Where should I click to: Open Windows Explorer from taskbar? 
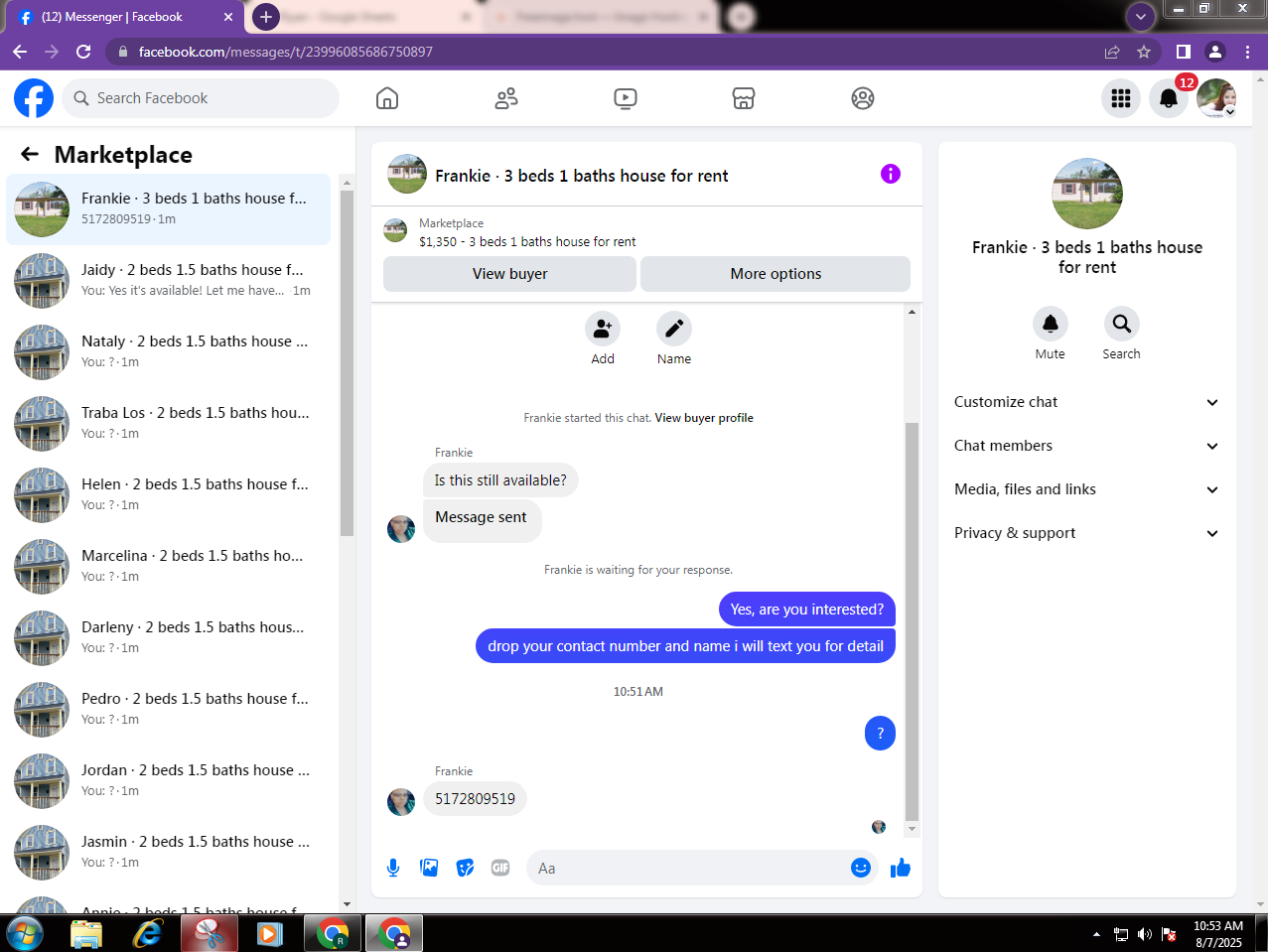[x=86, y=933]
